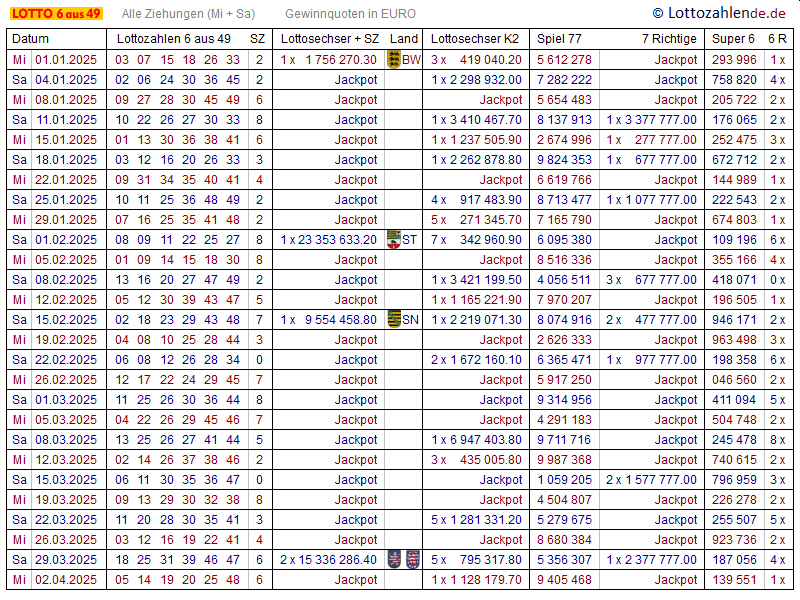Click the "Lottosechser + SZ" column header
This screenshot has height=600, width=800.
pos(330,39)
